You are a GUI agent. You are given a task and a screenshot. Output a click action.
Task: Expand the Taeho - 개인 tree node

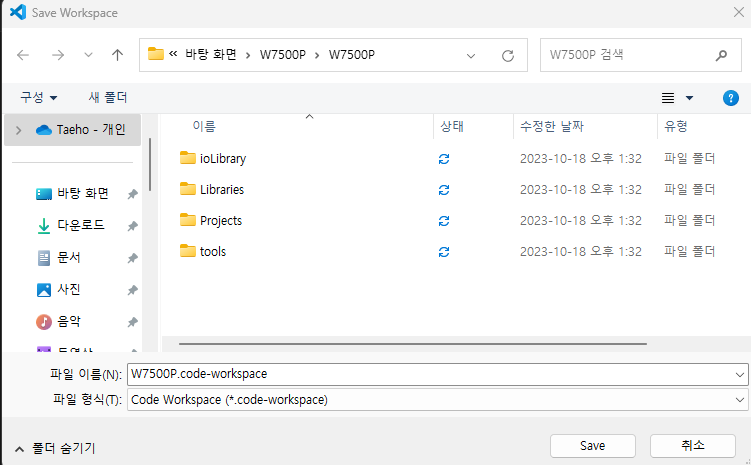tap(18, 130)
